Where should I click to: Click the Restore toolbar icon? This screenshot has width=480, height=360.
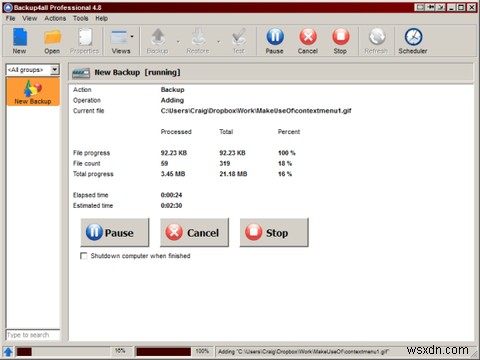pos(198,41)
